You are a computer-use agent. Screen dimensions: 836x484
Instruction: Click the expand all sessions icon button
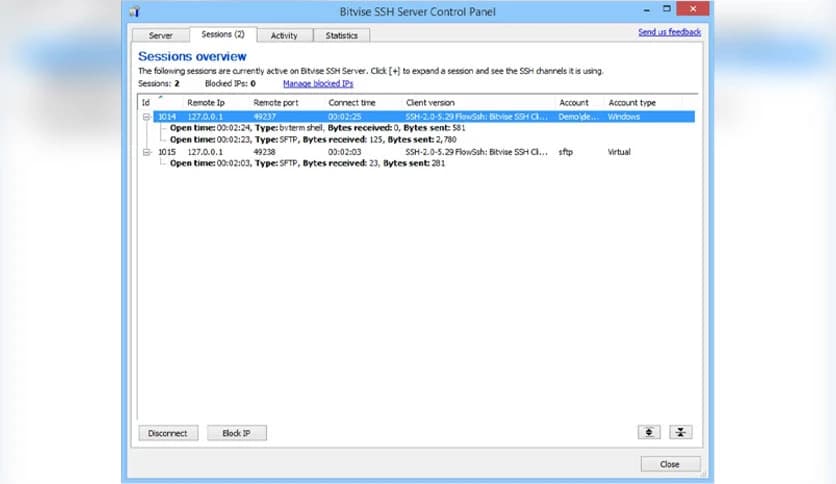coord(649,432)
